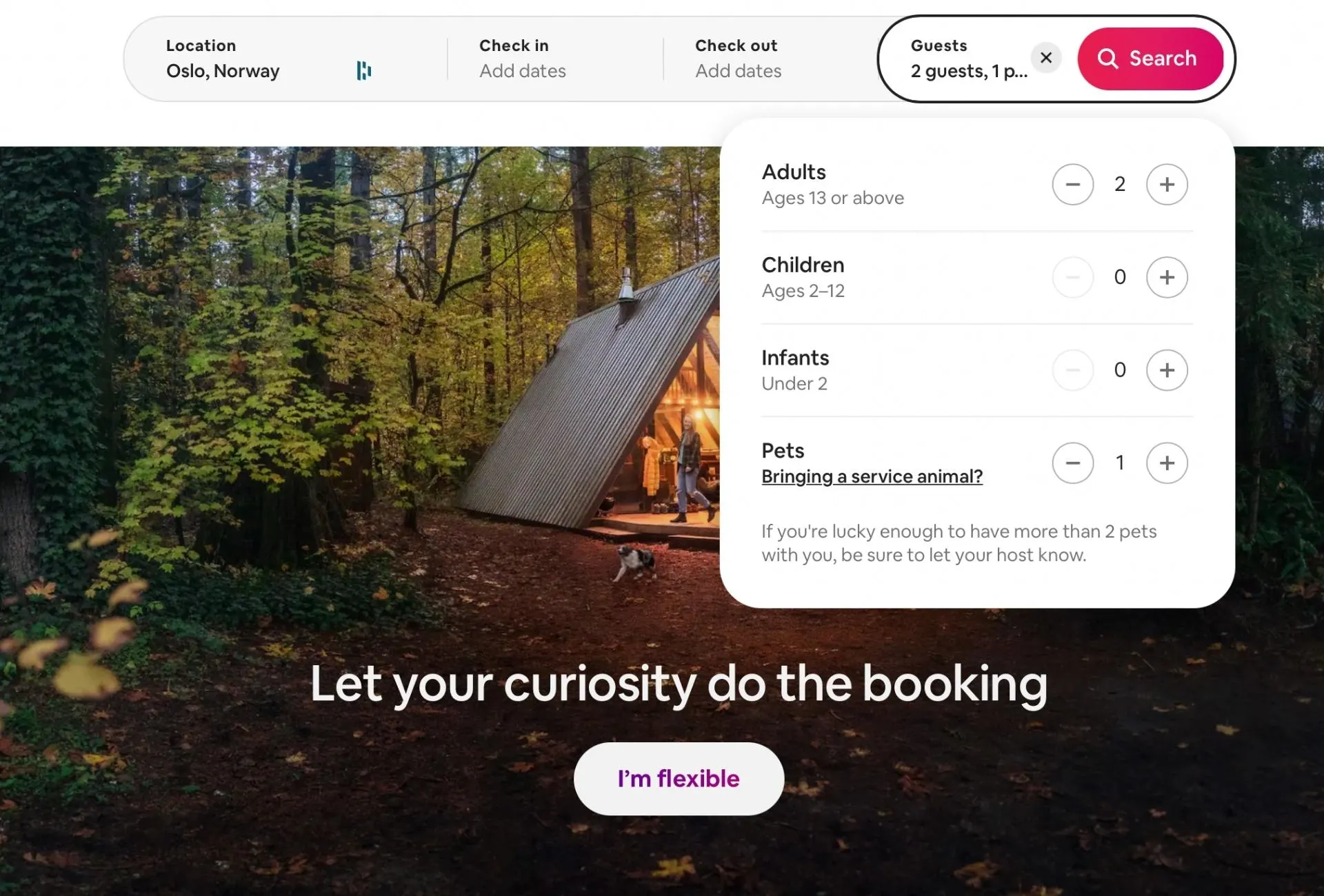The width and height of the screenshot is (1324, 896).
Task: Click the plus icon for Infants
Action: click(1167, 370)
